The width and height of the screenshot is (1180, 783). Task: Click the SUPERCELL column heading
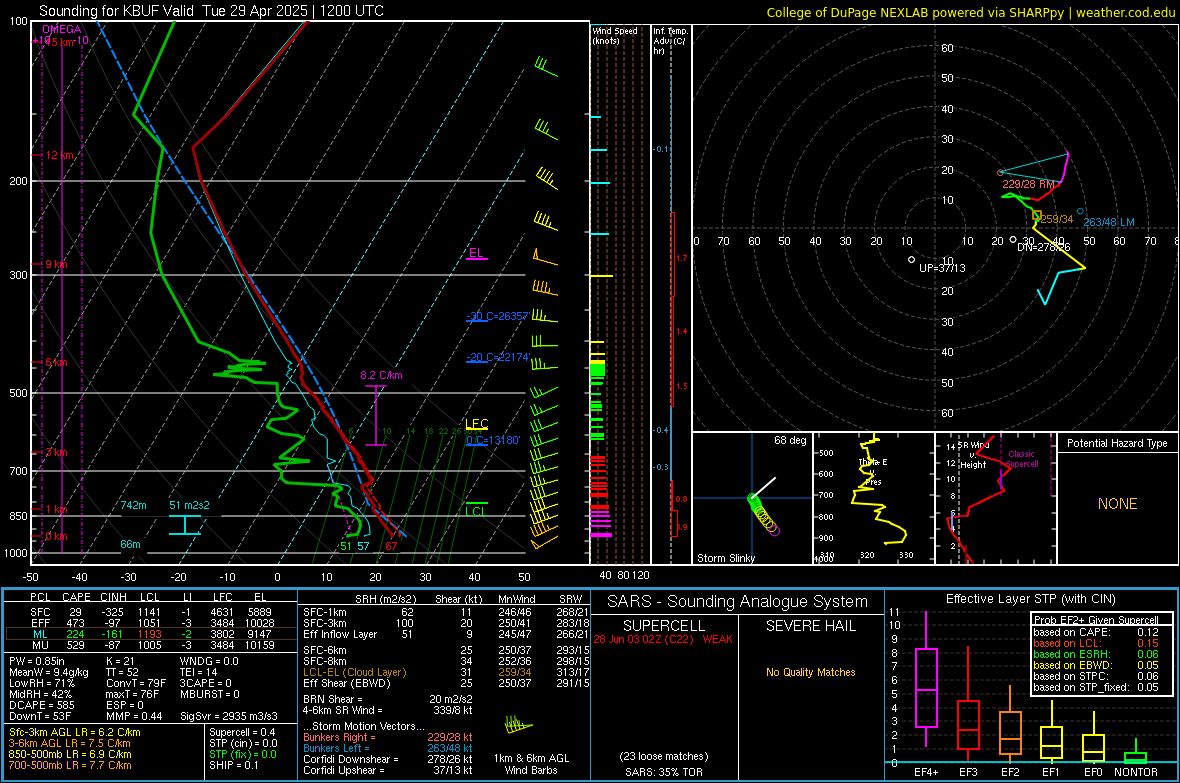click(x=664, y=626)
